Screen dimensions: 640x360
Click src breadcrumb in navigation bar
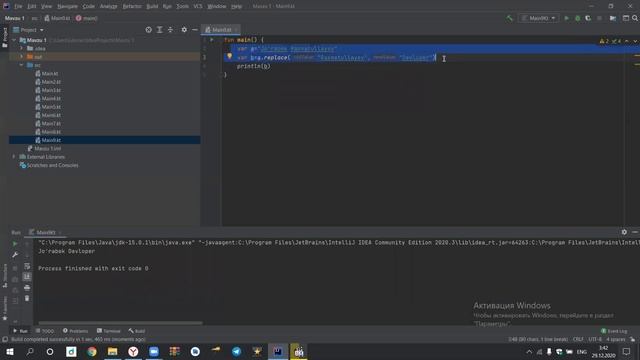[34, 18]
